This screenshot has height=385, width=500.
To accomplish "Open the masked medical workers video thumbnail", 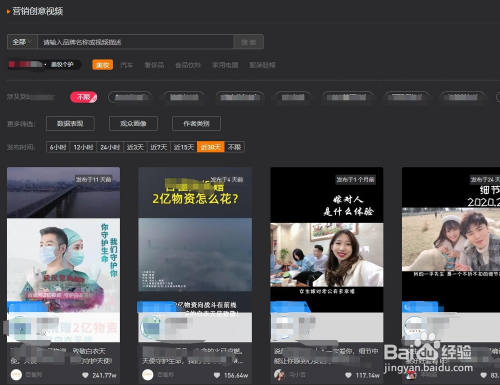I will click(63, 254).
